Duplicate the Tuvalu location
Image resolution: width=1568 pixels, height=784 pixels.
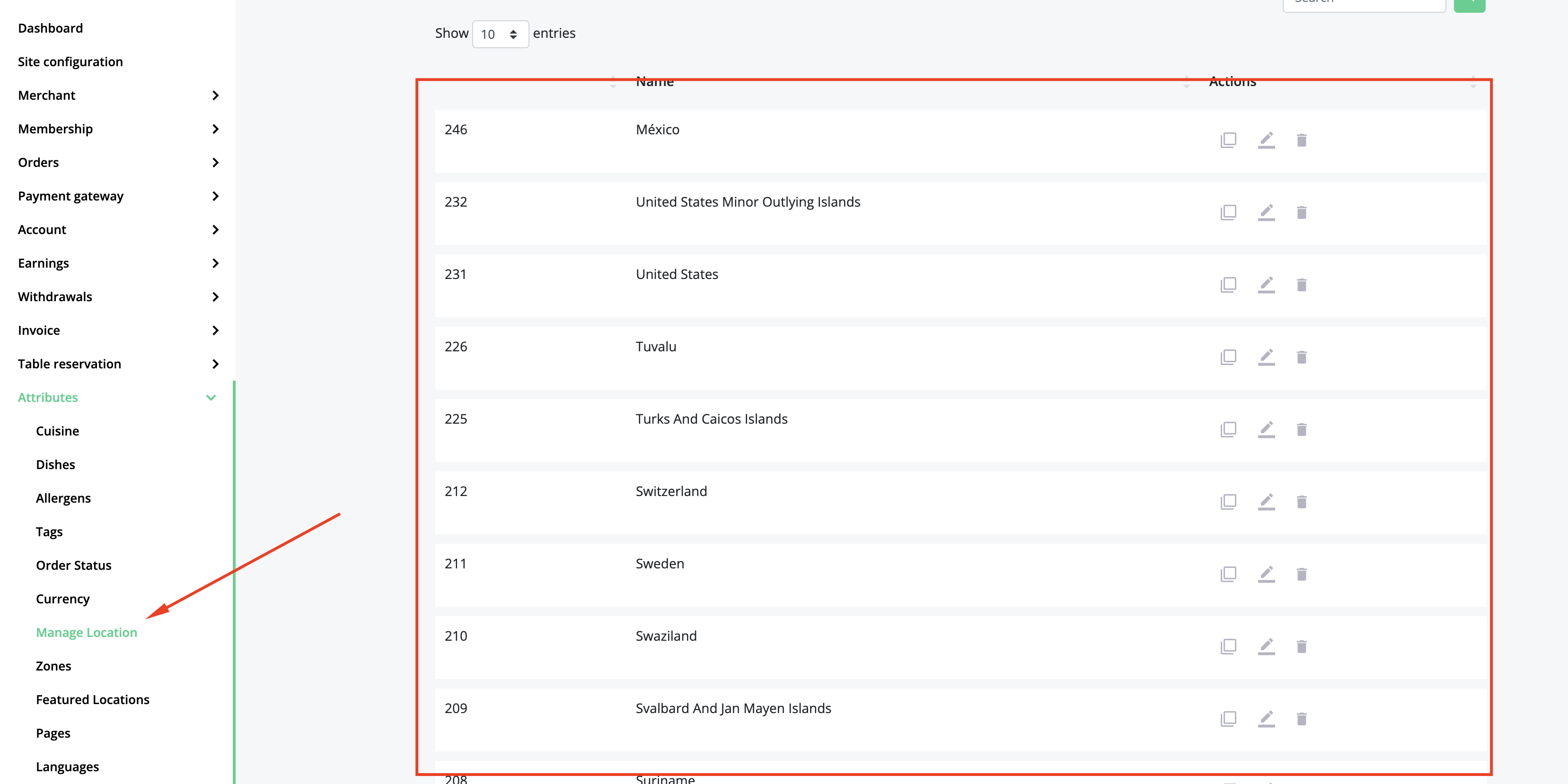coord(1228,357)
